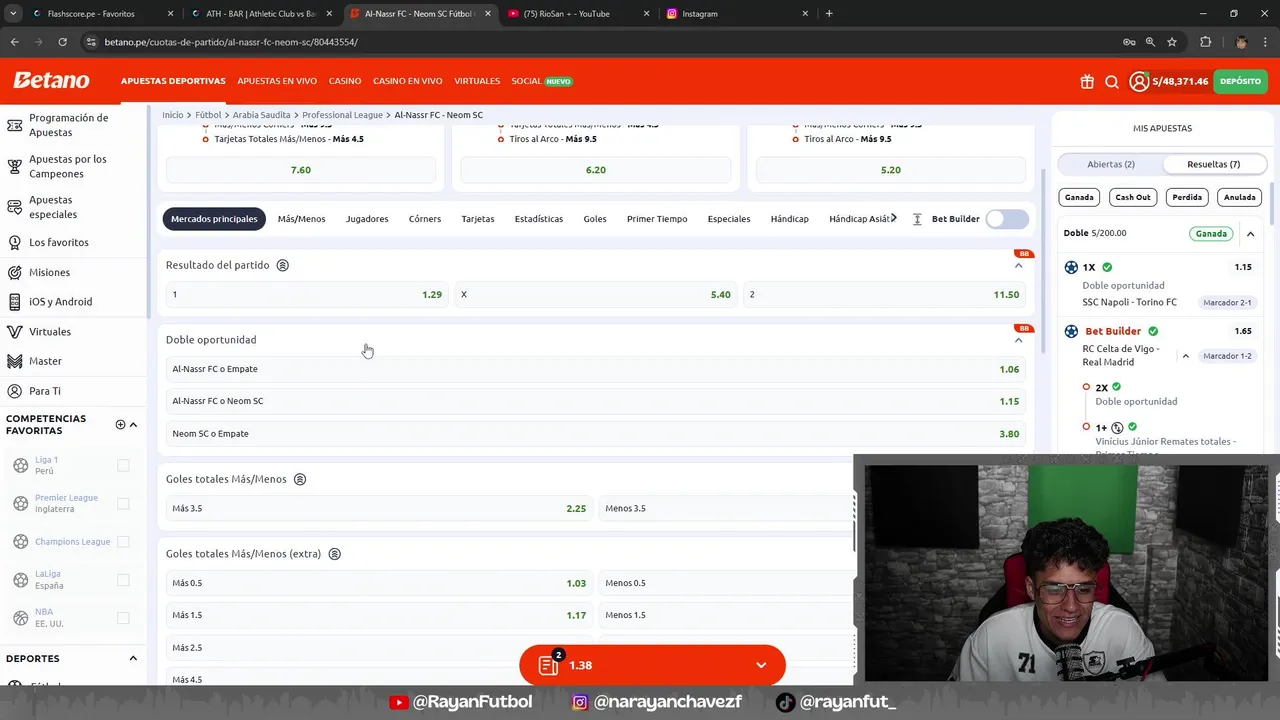Open the user account icon
Viewport: 1280px width, 720px height.
pyautogui.click(x=1139, y=82)
